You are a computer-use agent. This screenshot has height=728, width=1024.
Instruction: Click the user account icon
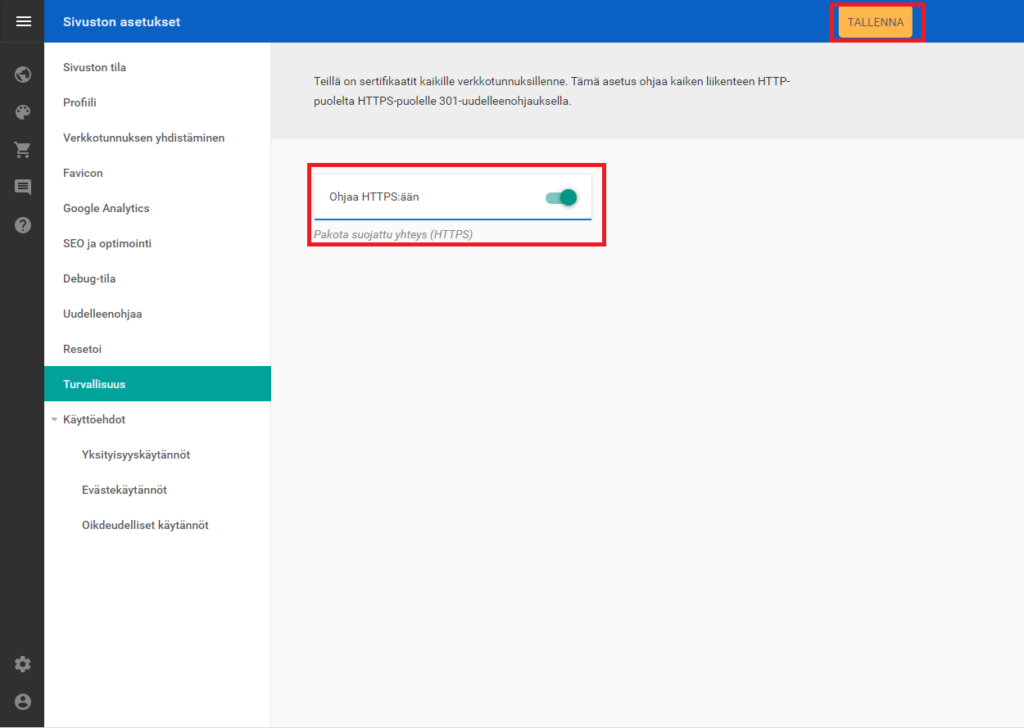(x=22, y=701)
